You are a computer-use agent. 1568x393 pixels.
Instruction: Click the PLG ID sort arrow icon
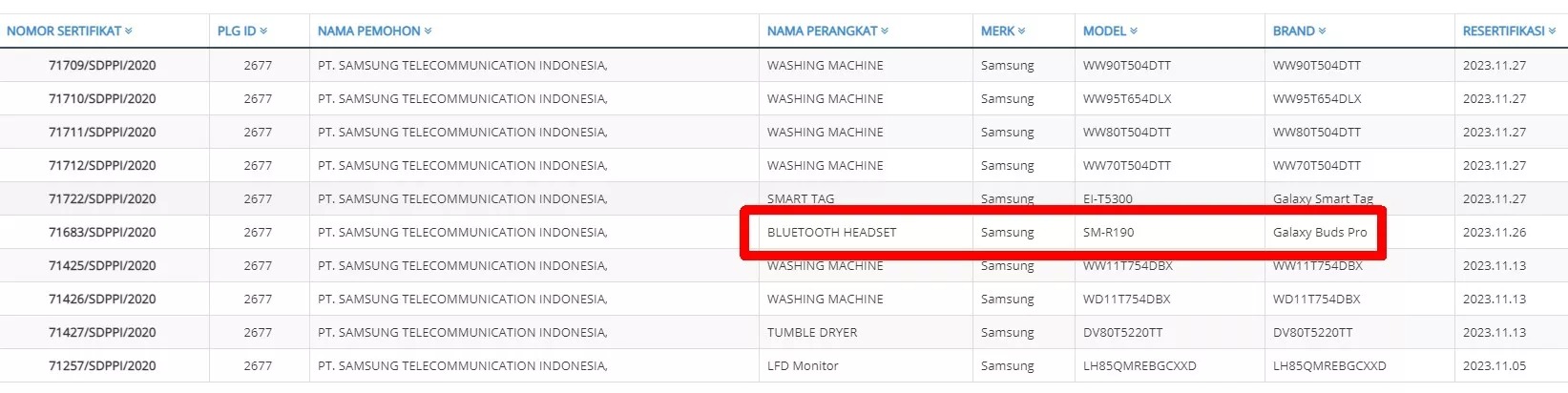pos(263,31)
